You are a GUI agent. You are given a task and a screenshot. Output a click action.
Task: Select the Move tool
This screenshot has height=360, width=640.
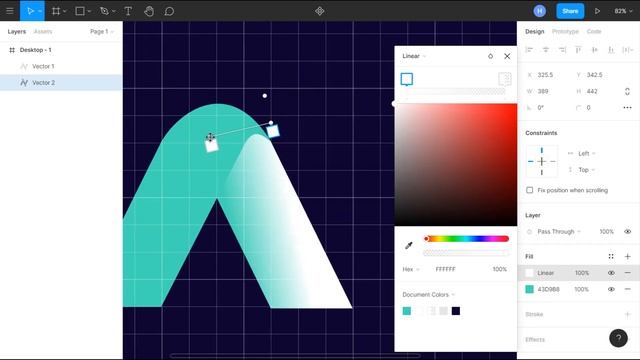[x=31, y=11]
